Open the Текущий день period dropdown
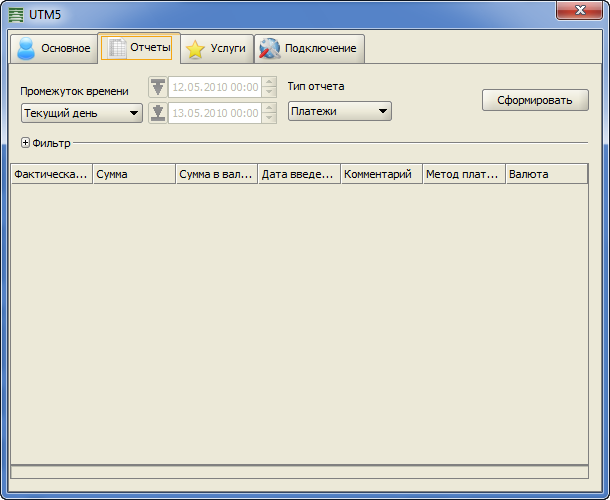The image size is (610, 500). [x=81, y=113]
